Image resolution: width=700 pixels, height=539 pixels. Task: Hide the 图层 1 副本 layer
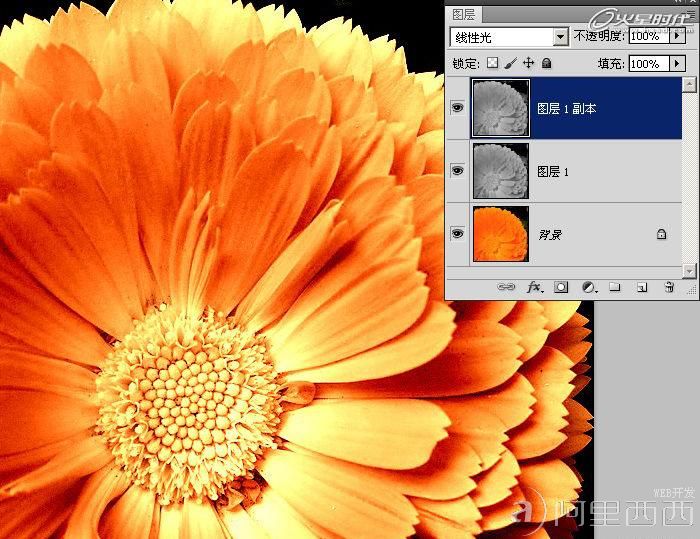[x=458, y=108]
